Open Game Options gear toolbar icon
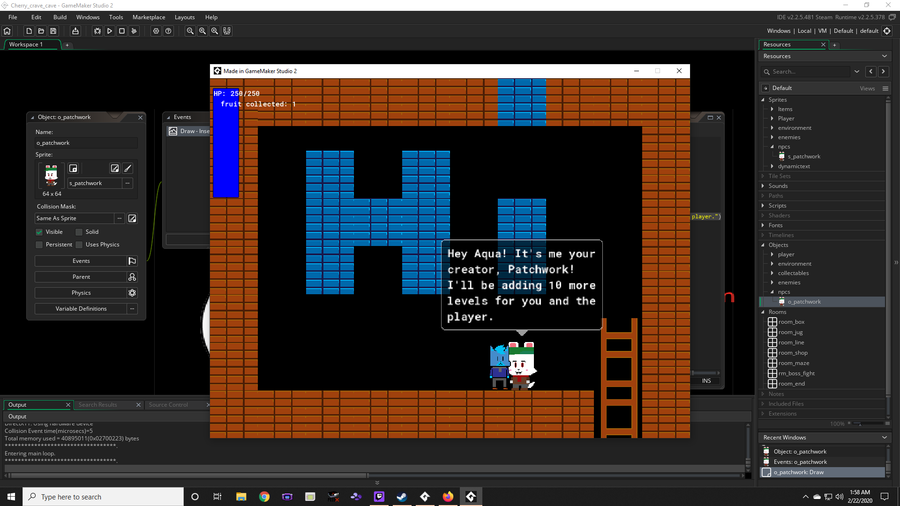Viewport: 900px width, 506px height. tap(156, 31)
